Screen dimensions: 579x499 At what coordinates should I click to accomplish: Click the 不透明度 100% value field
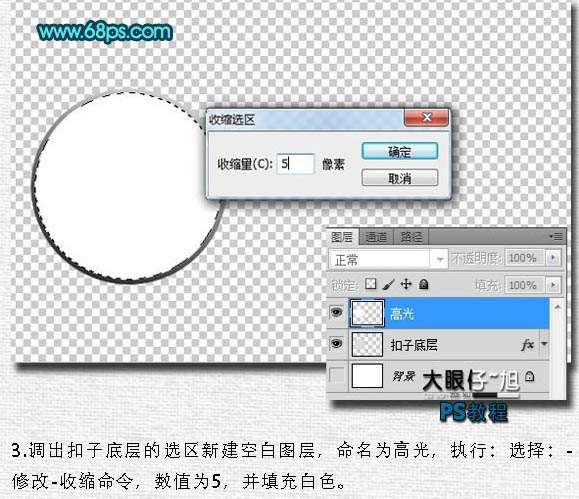pyautogui.click(x=525, y=258)
